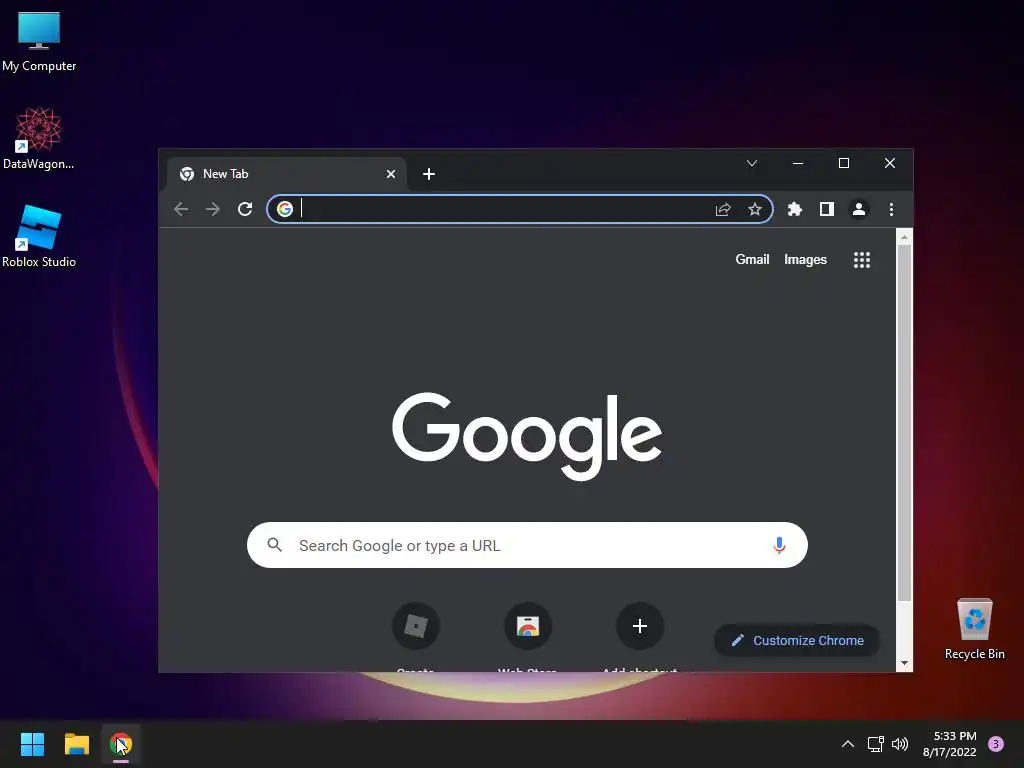Click the Customize Chrome button

click(797, 641)
